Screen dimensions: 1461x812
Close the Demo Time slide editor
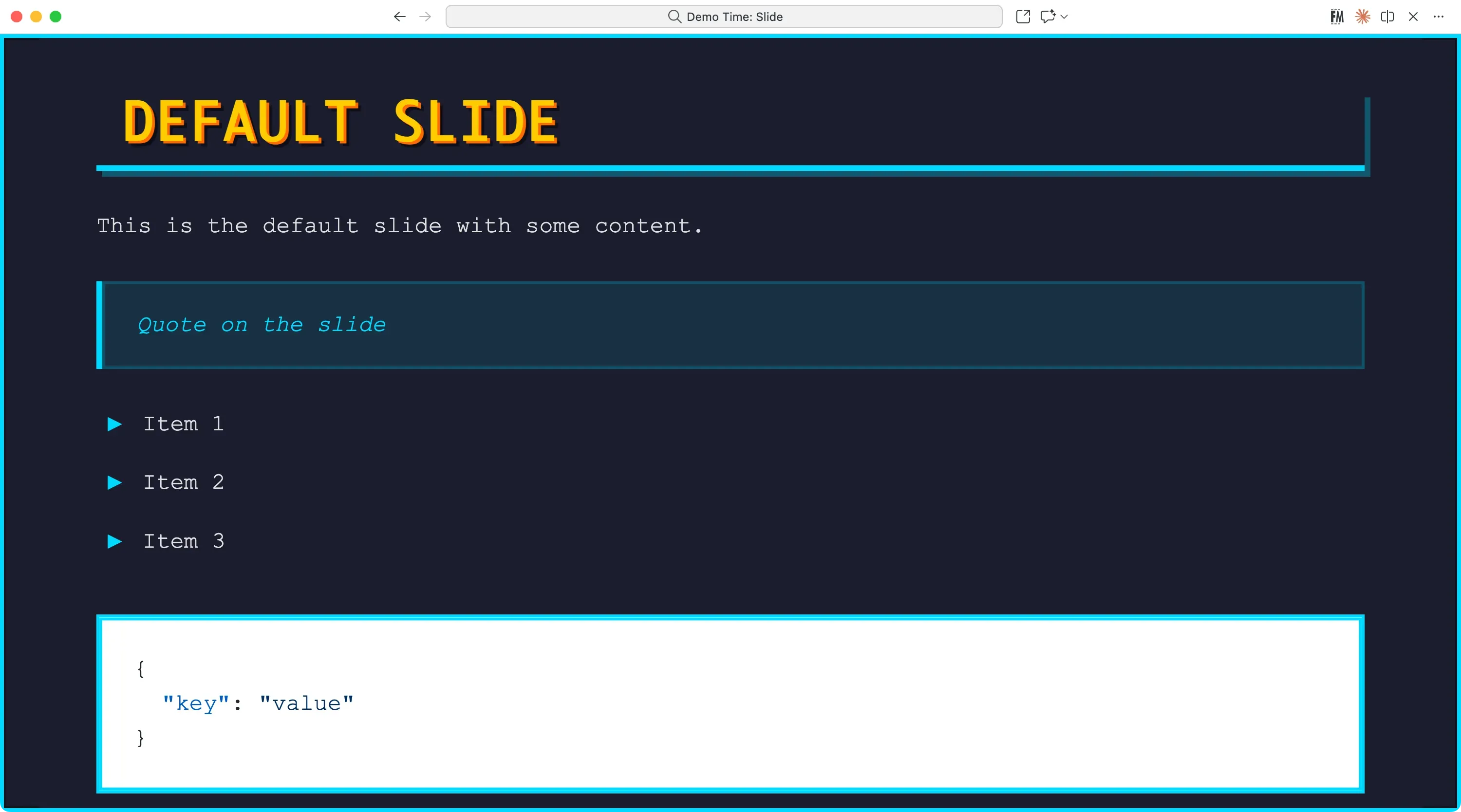click(x=1413, y=17)
